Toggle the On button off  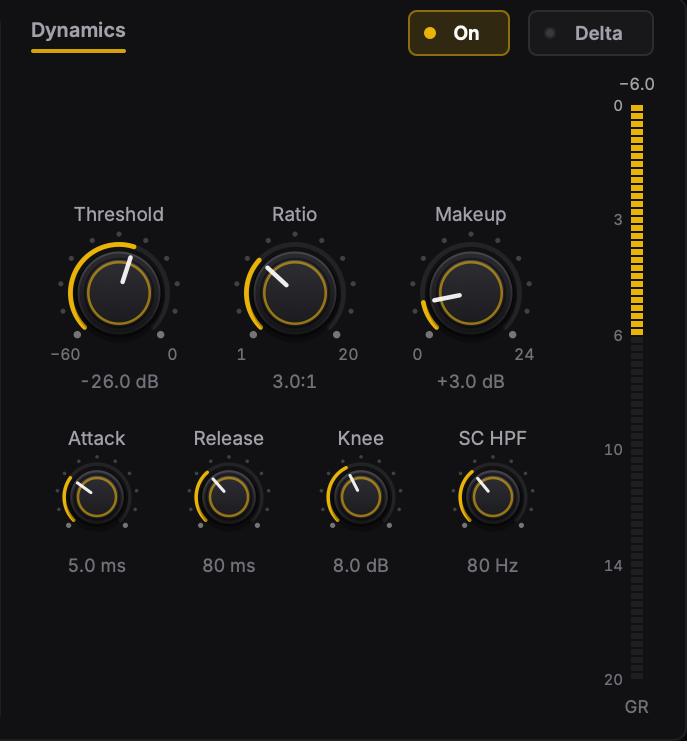click(459, 33)
